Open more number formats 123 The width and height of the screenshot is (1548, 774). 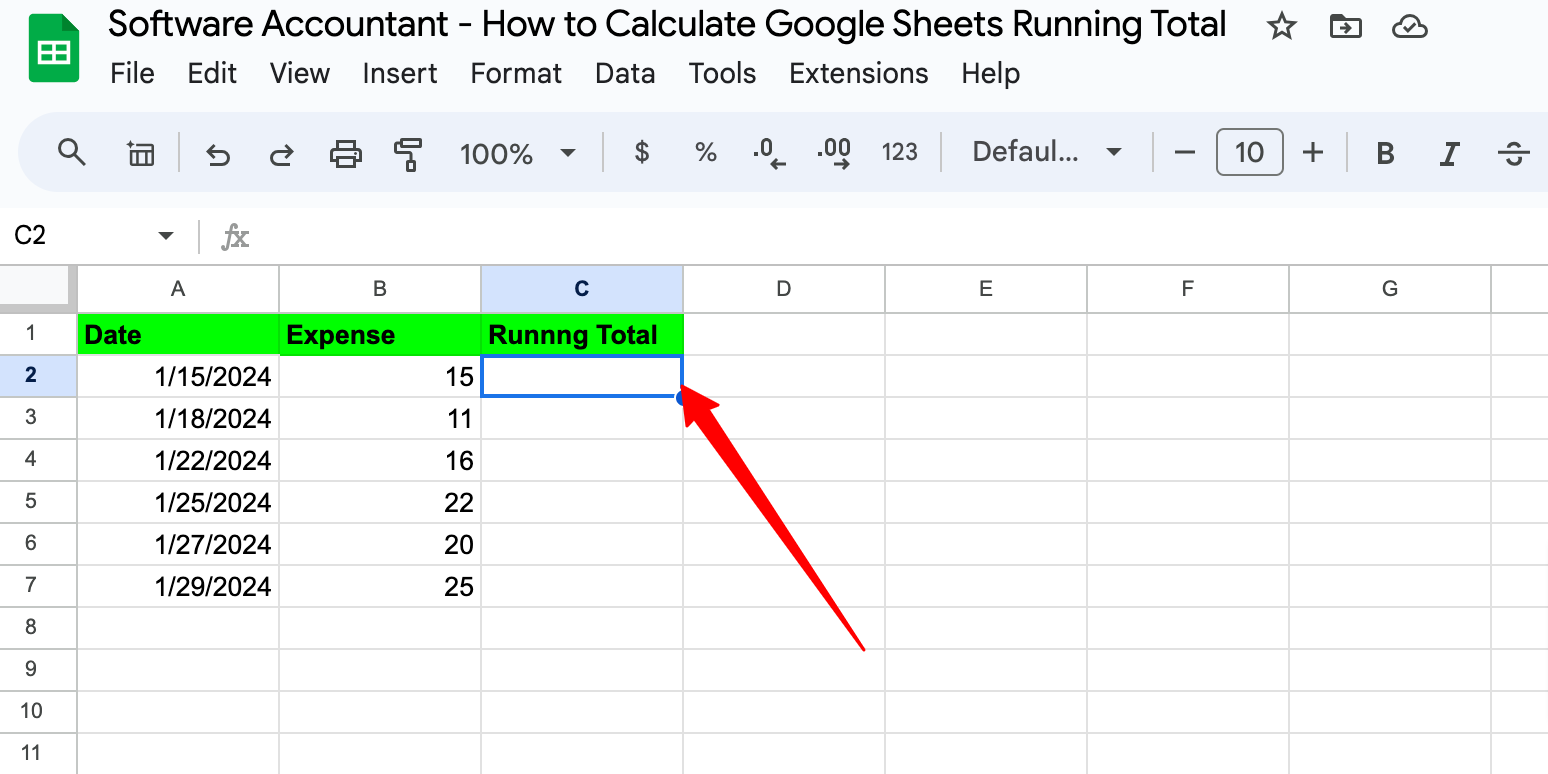click(900, 153)
